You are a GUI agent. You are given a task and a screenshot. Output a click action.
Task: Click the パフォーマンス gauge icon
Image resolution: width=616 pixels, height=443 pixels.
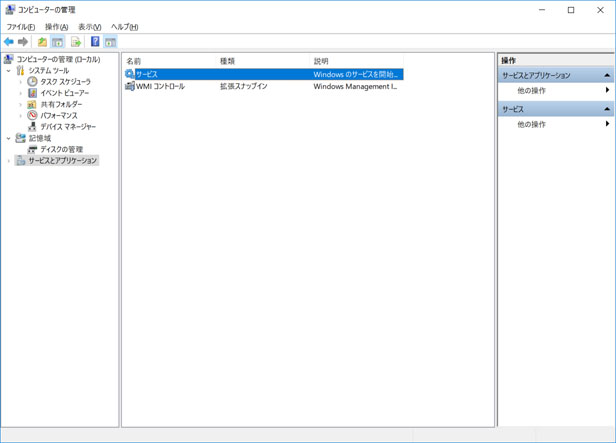pyautogui.click(x=32, y=115)
